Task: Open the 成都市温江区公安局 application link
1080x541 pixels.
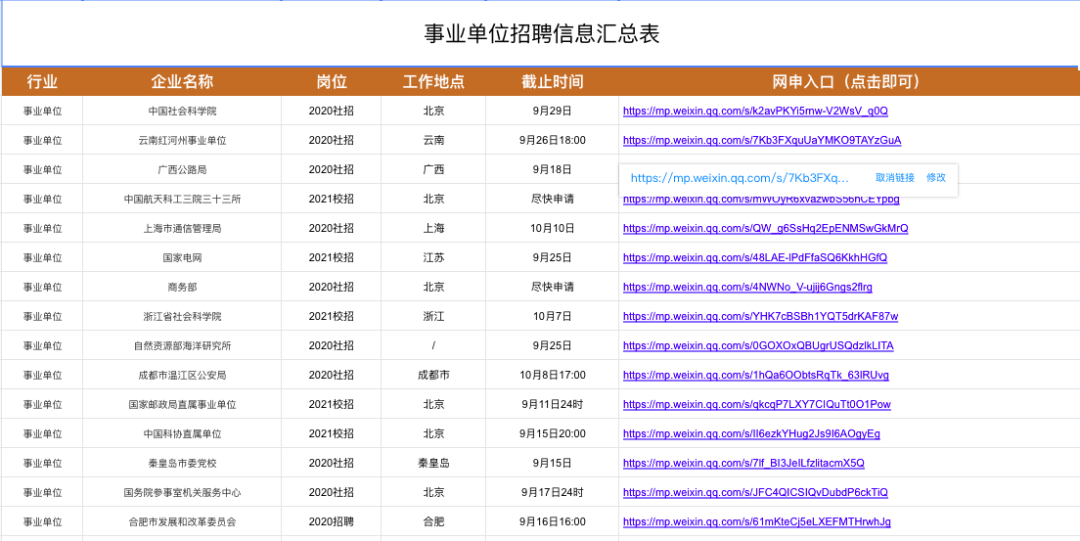Action: click(756, 375)
